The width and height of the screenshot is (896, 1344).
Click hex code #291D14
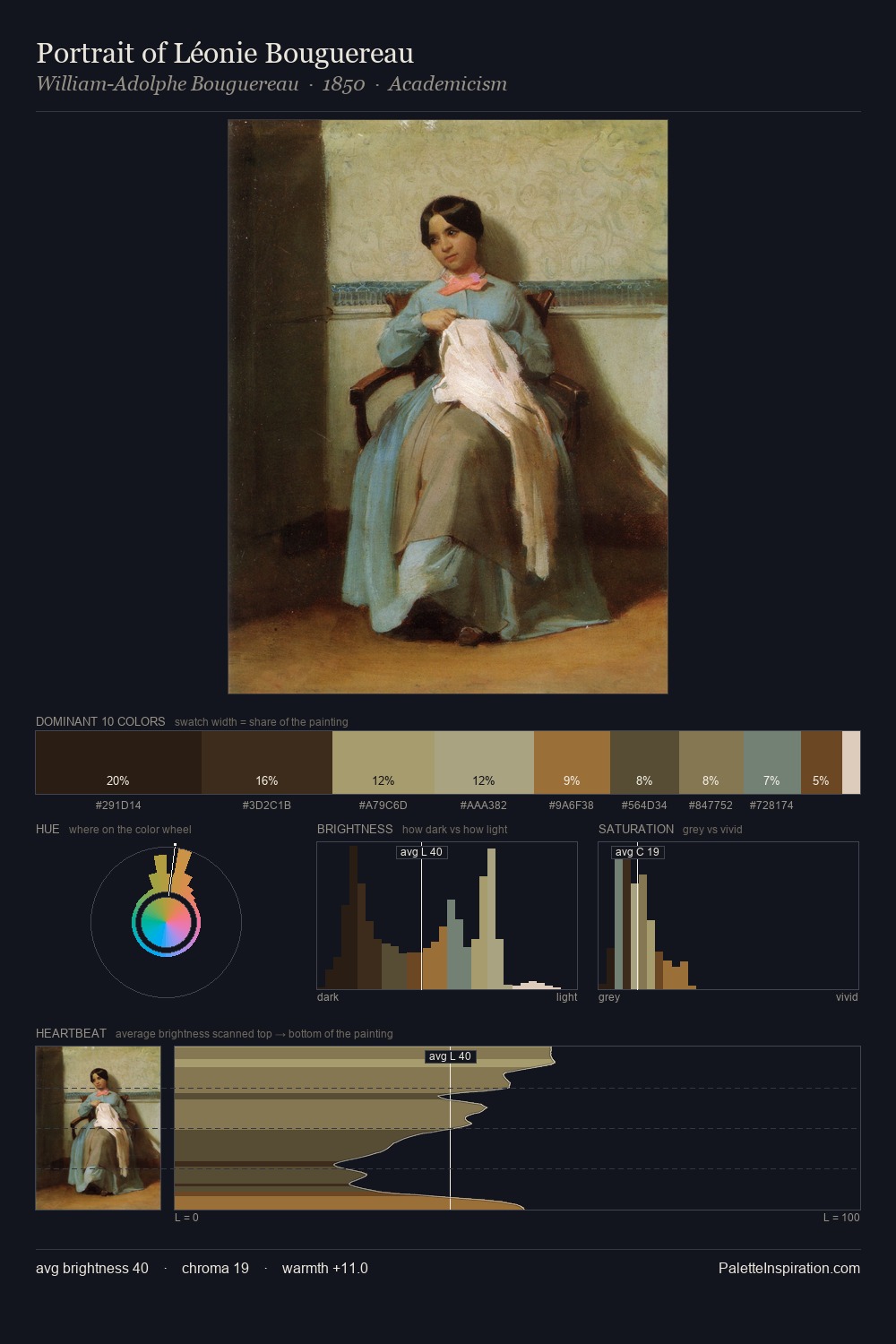118,806
